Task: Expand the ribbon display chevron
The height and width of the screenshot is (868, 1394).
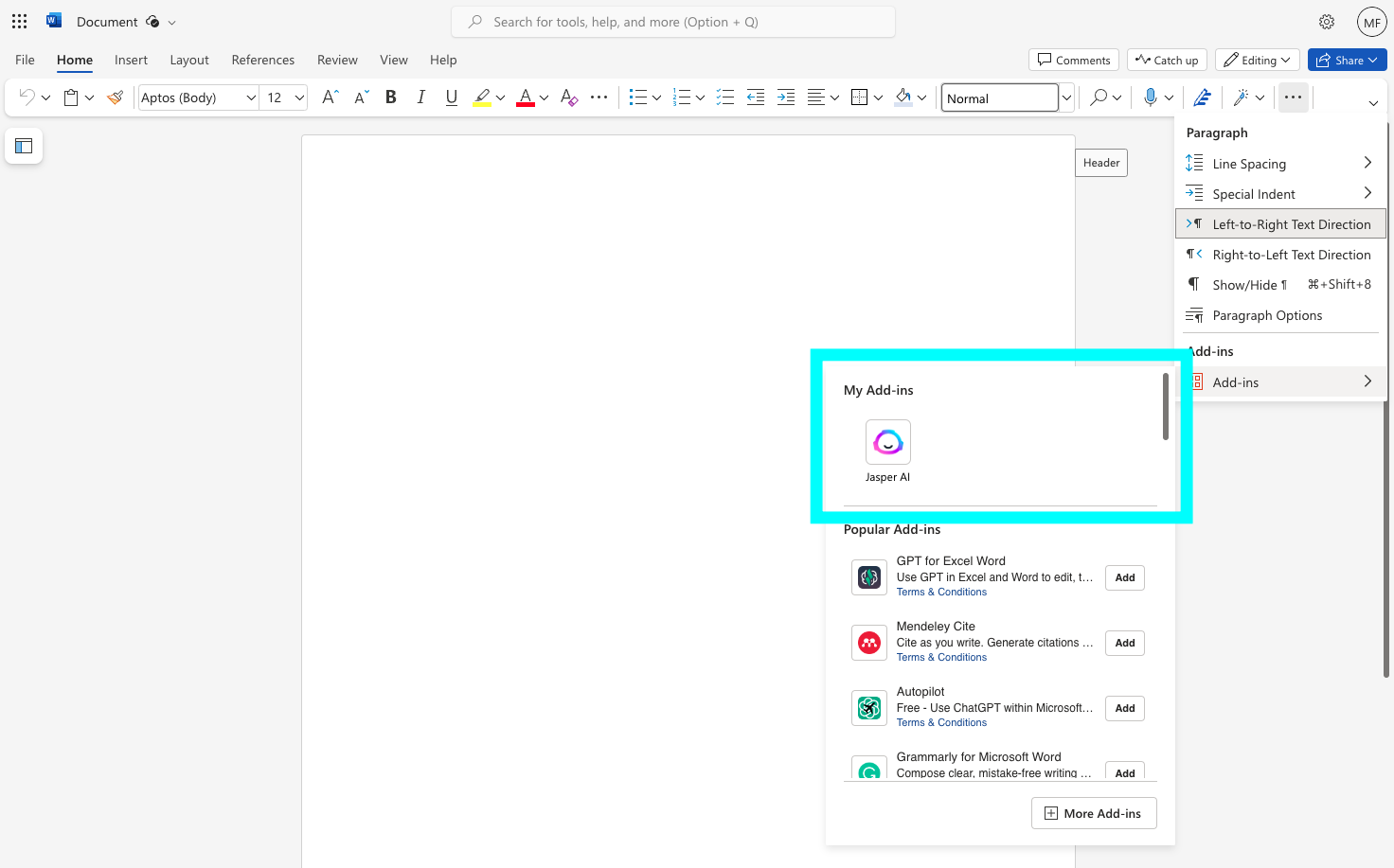Action: (x=1373, y=103)
